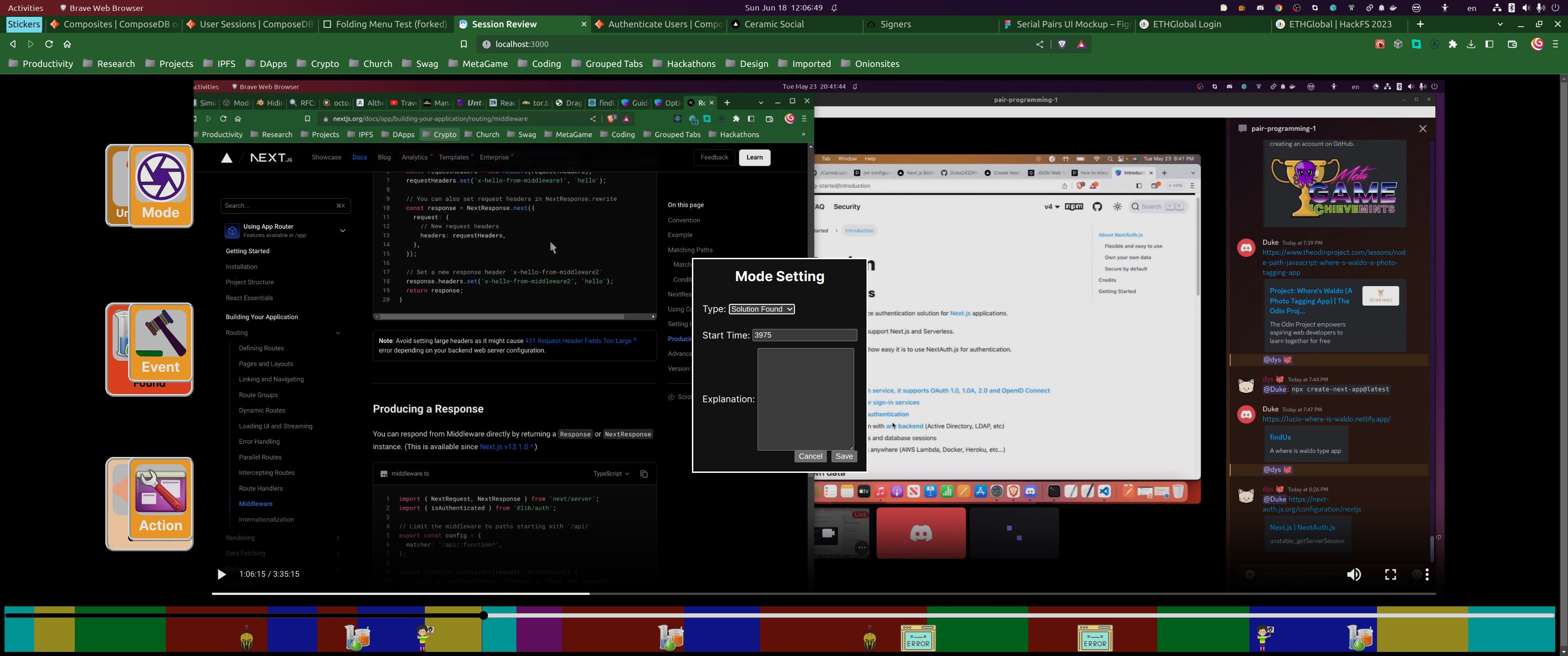Click the Explanation text area
The height and width of the screenshot is (656, 1568).
click(805, 399)
